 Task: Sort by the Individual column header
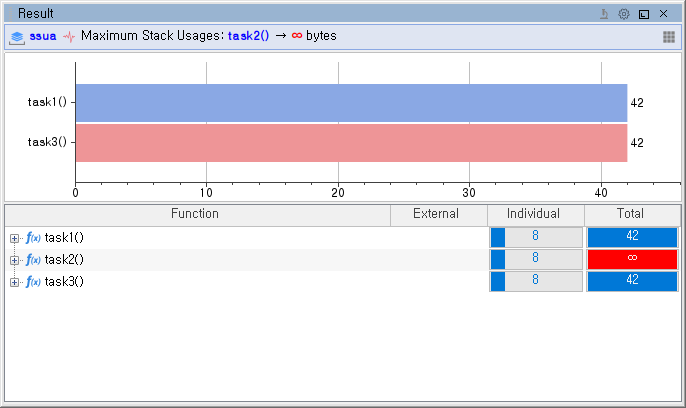[x=533, y=214]
